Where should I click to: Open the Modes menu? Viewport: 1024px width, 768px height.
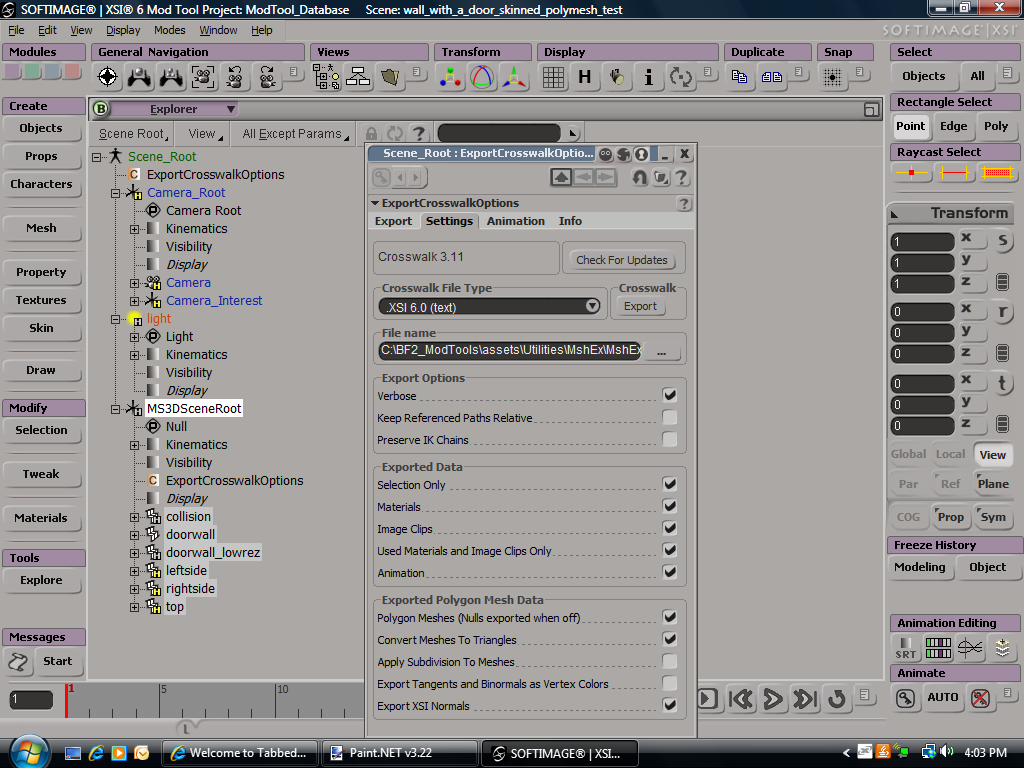[170, 30]
